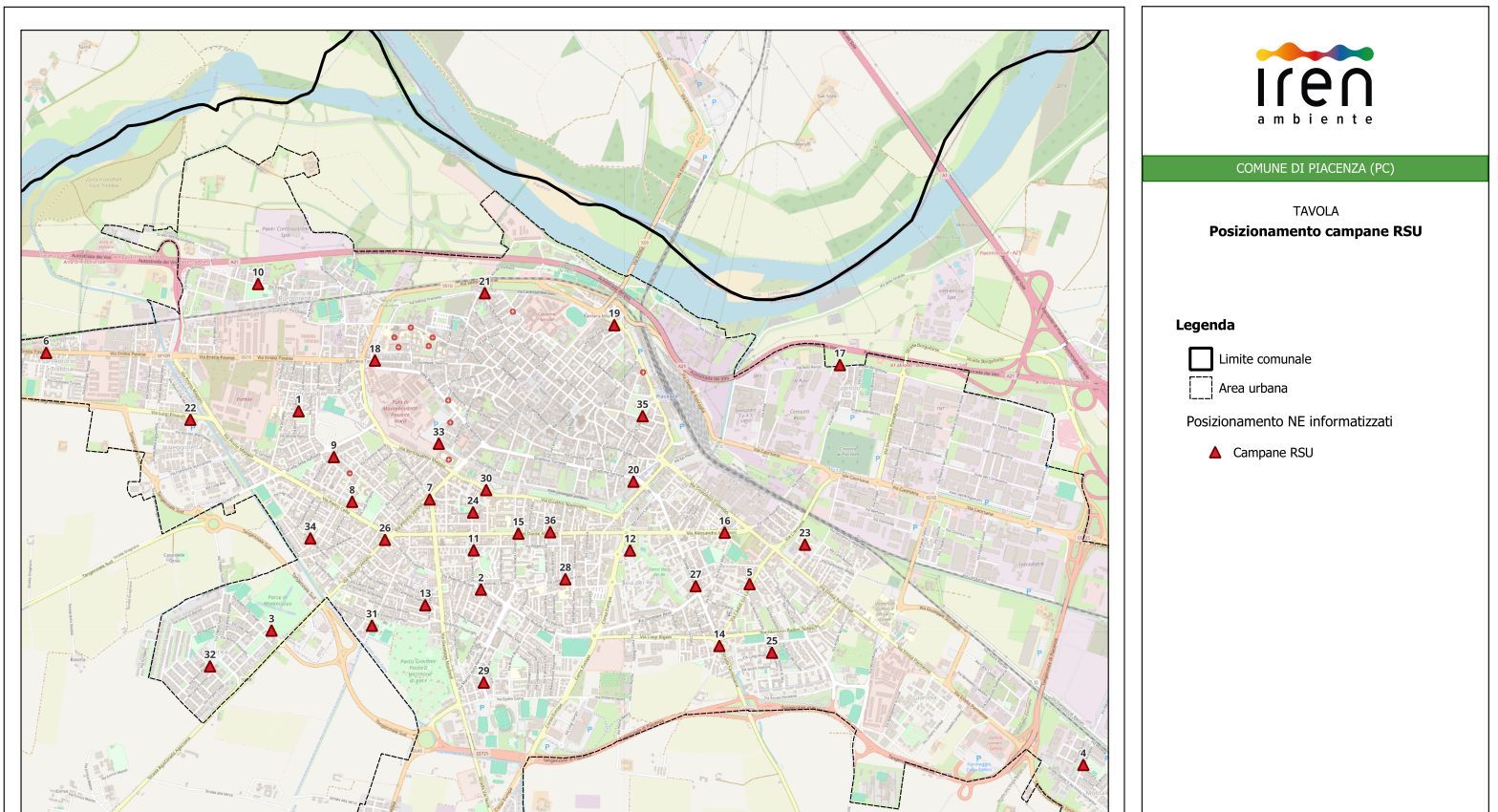Click the Campane RSU legend triangle
The image size is (1498, 812).
(1215, 453)
